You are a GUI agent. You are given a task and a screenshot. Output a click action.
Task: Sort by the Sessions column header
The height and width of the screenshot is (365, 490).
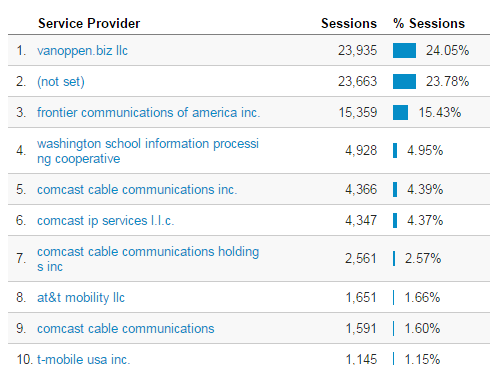pos(349,23)
